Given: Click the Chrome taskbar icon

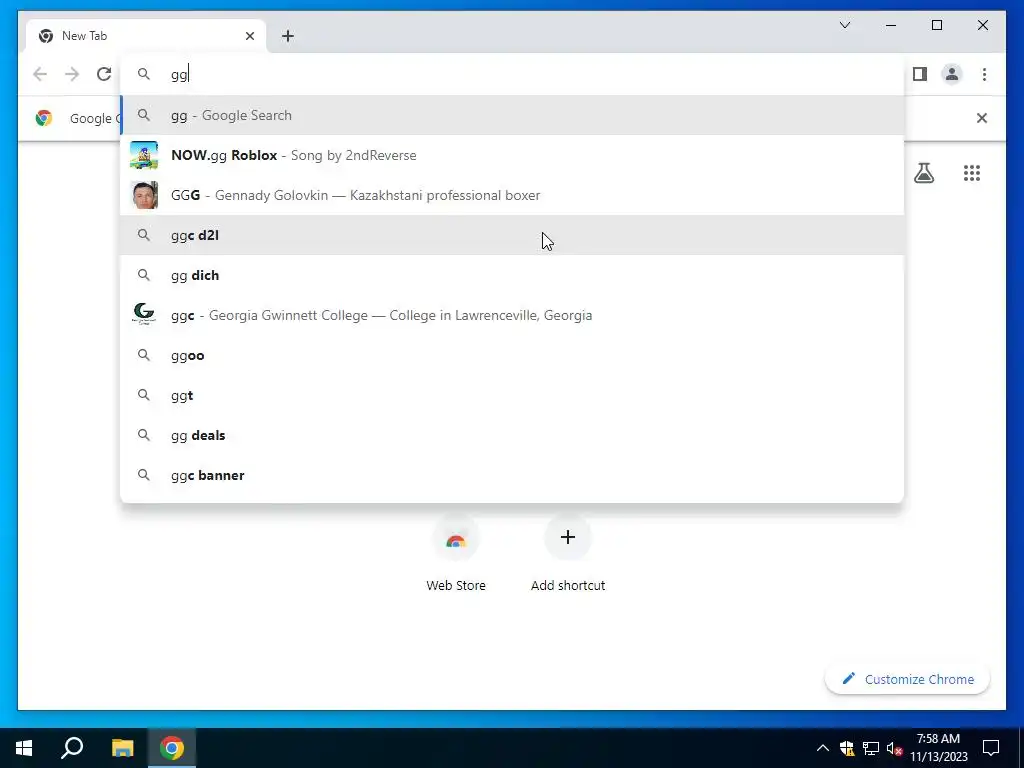Looking at the screenshot, I should point(172,748).
